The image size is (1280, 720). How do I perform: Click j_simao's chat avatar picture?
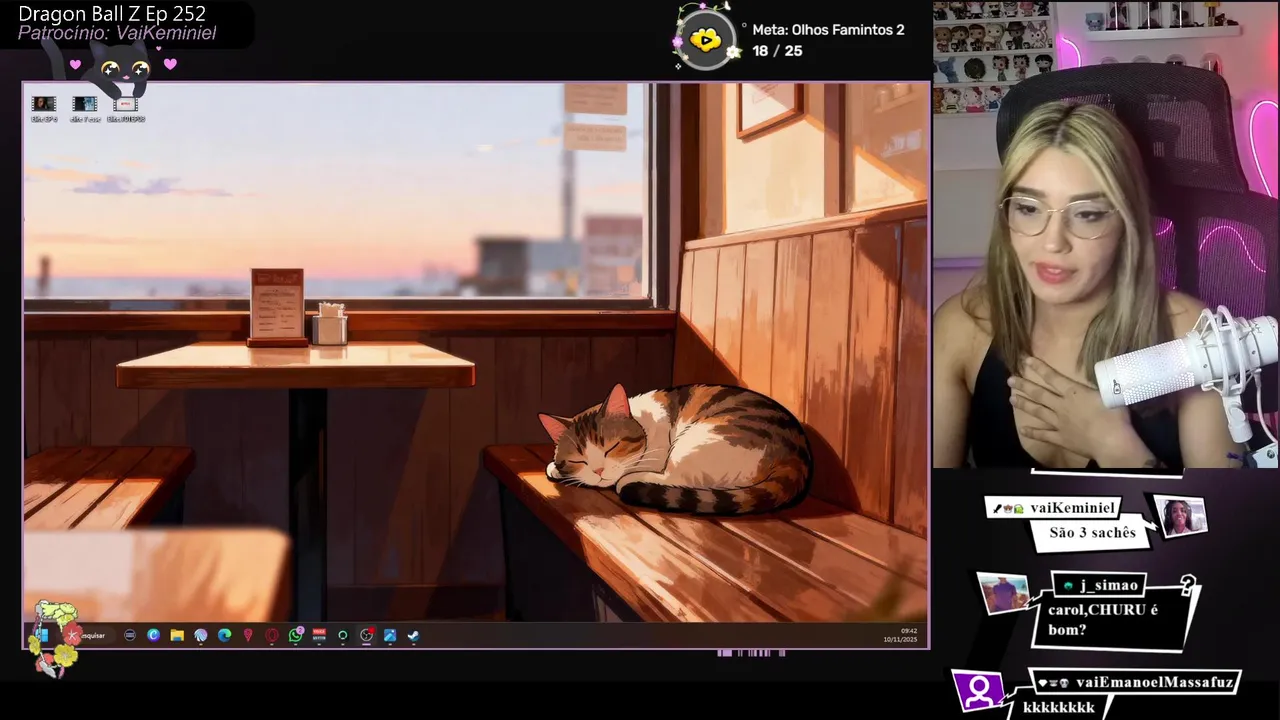tap(1003, 594)
